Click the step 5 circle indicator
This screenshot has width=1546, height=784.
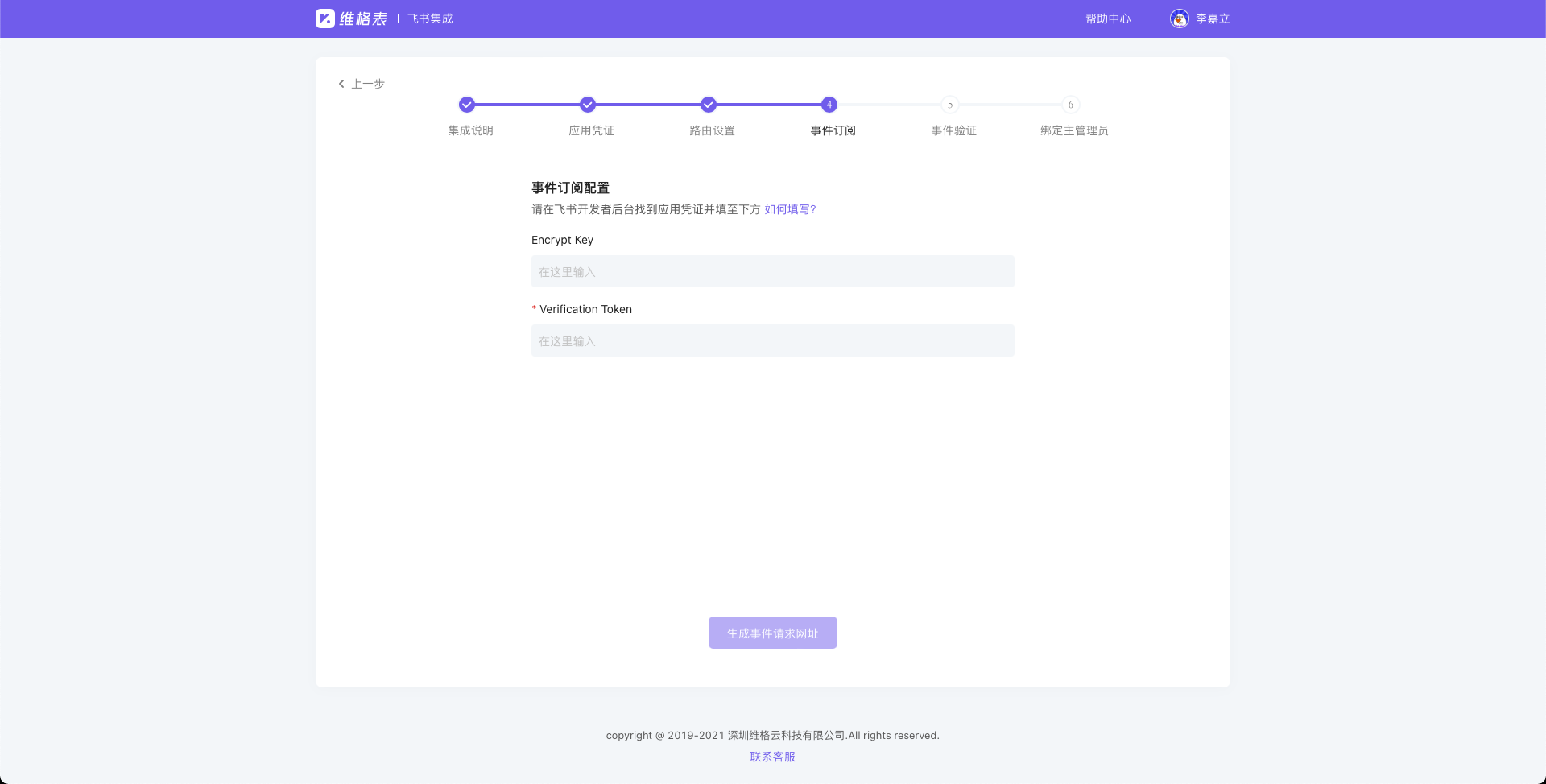click(950, 105)
